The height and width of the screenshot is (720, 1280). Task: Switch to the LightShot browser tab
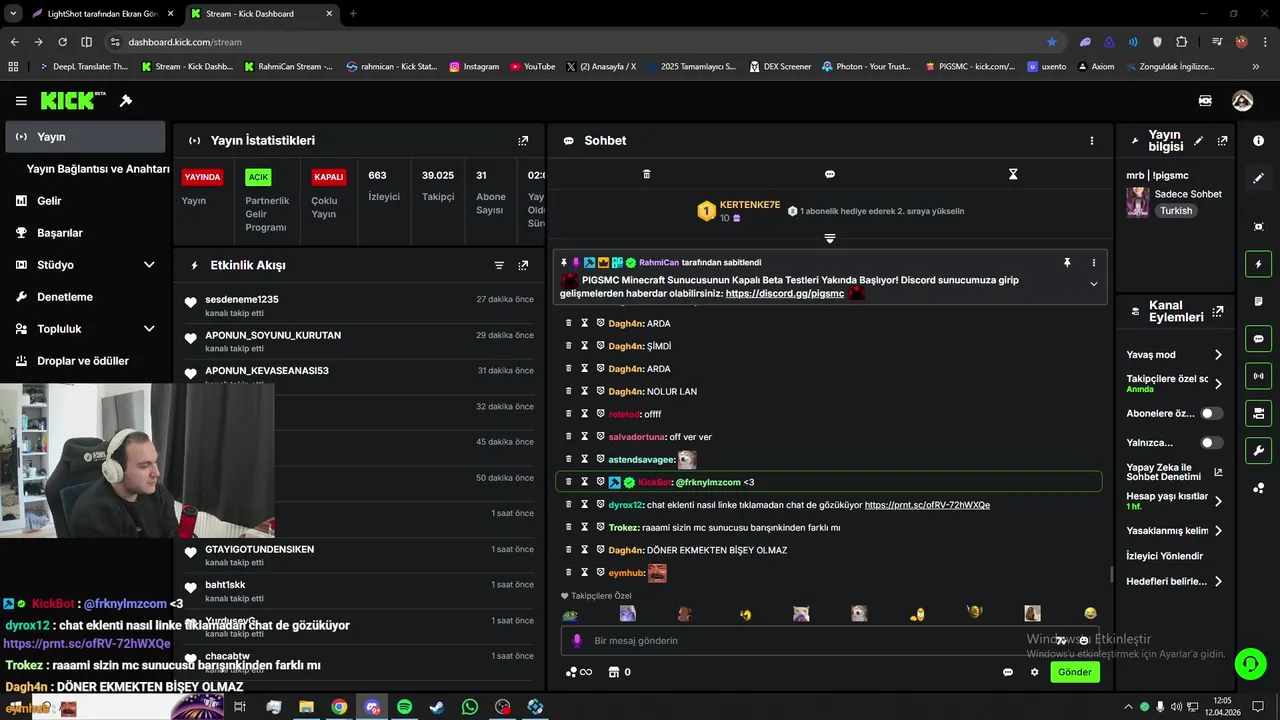coord(100,14)
